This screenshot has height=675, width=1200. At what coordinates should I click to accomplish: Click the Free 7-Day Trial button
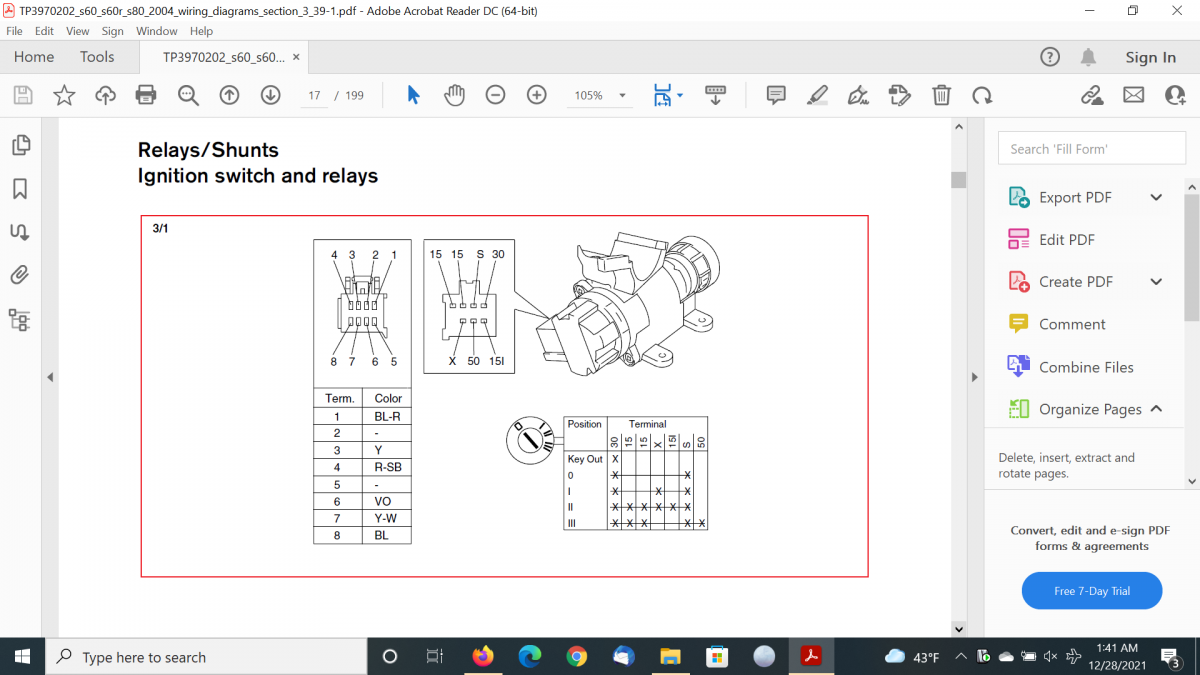tap(1092, 591)
